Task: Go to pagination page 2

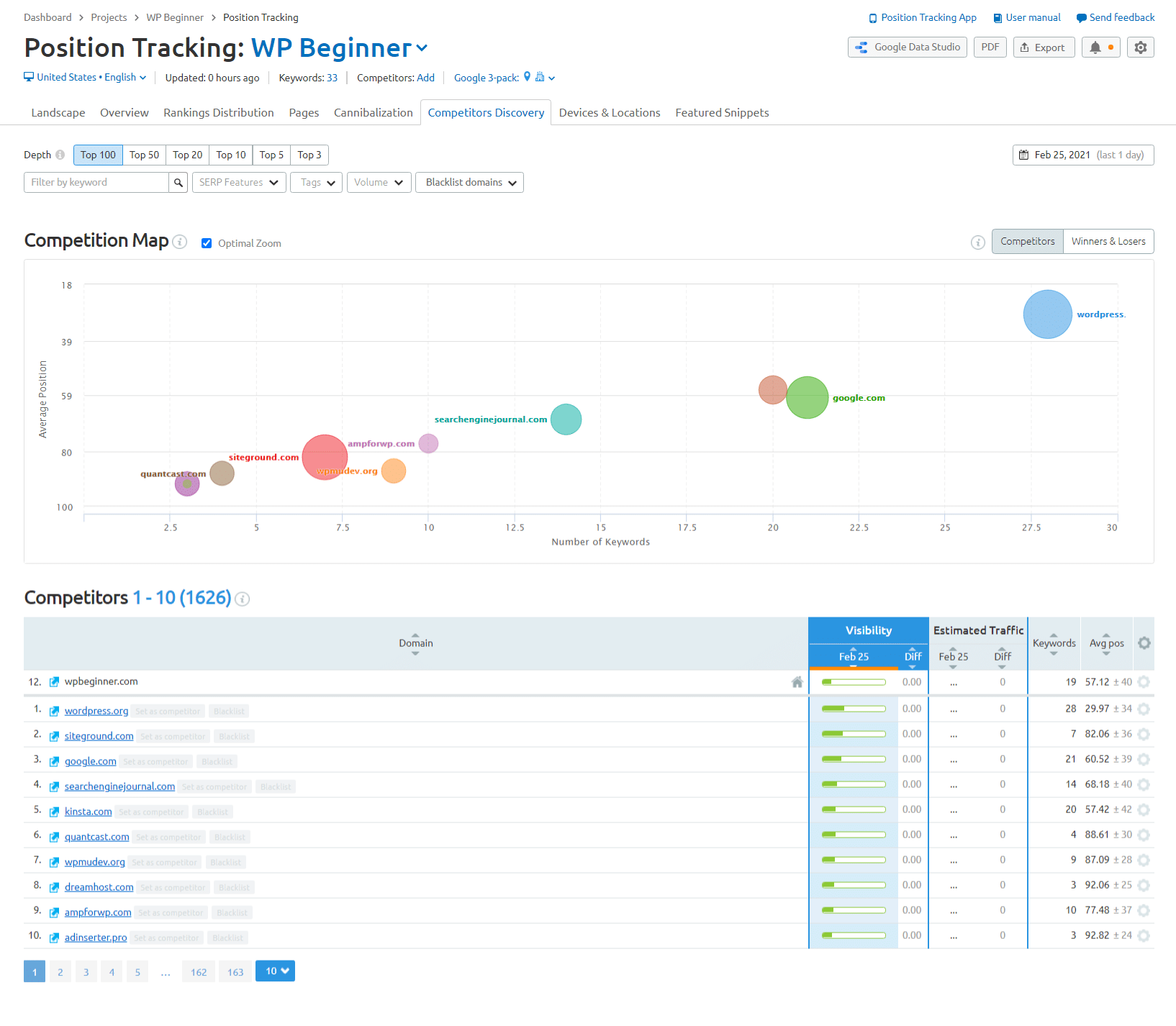Action: point(60,972)
